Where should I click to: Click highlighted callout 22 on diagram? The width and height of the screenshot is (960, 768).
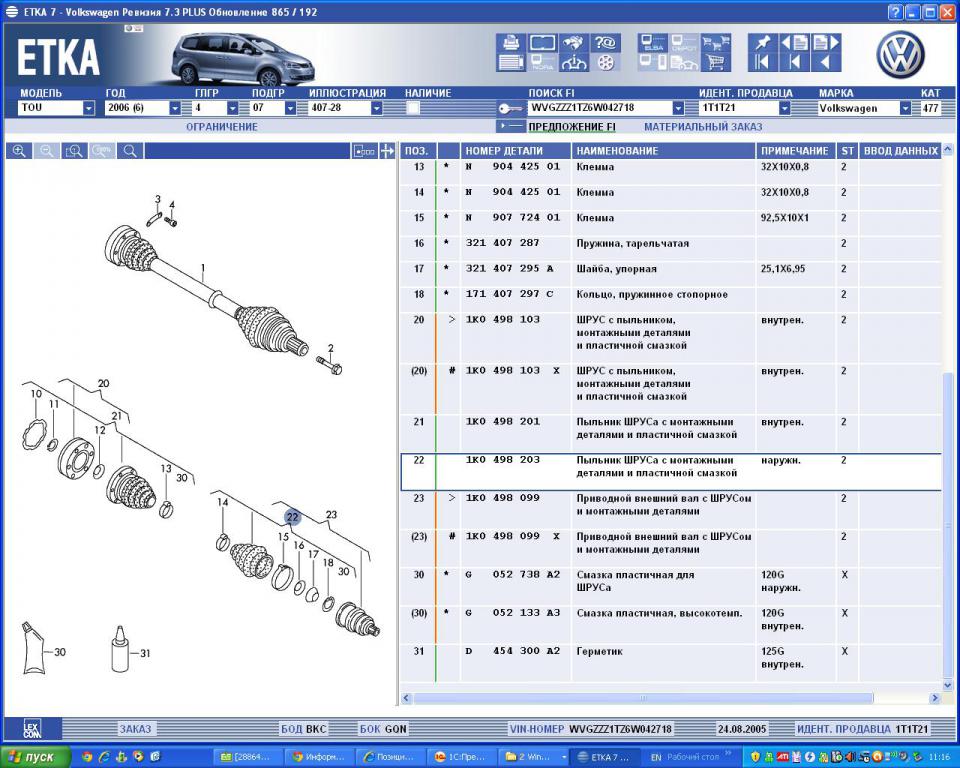click(292, 517)
